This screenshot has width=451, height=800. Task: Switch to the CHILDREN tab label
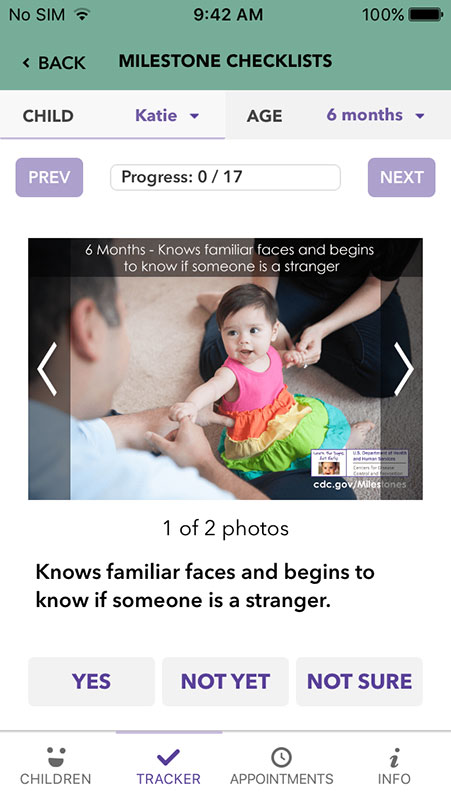tap(56, 779)
